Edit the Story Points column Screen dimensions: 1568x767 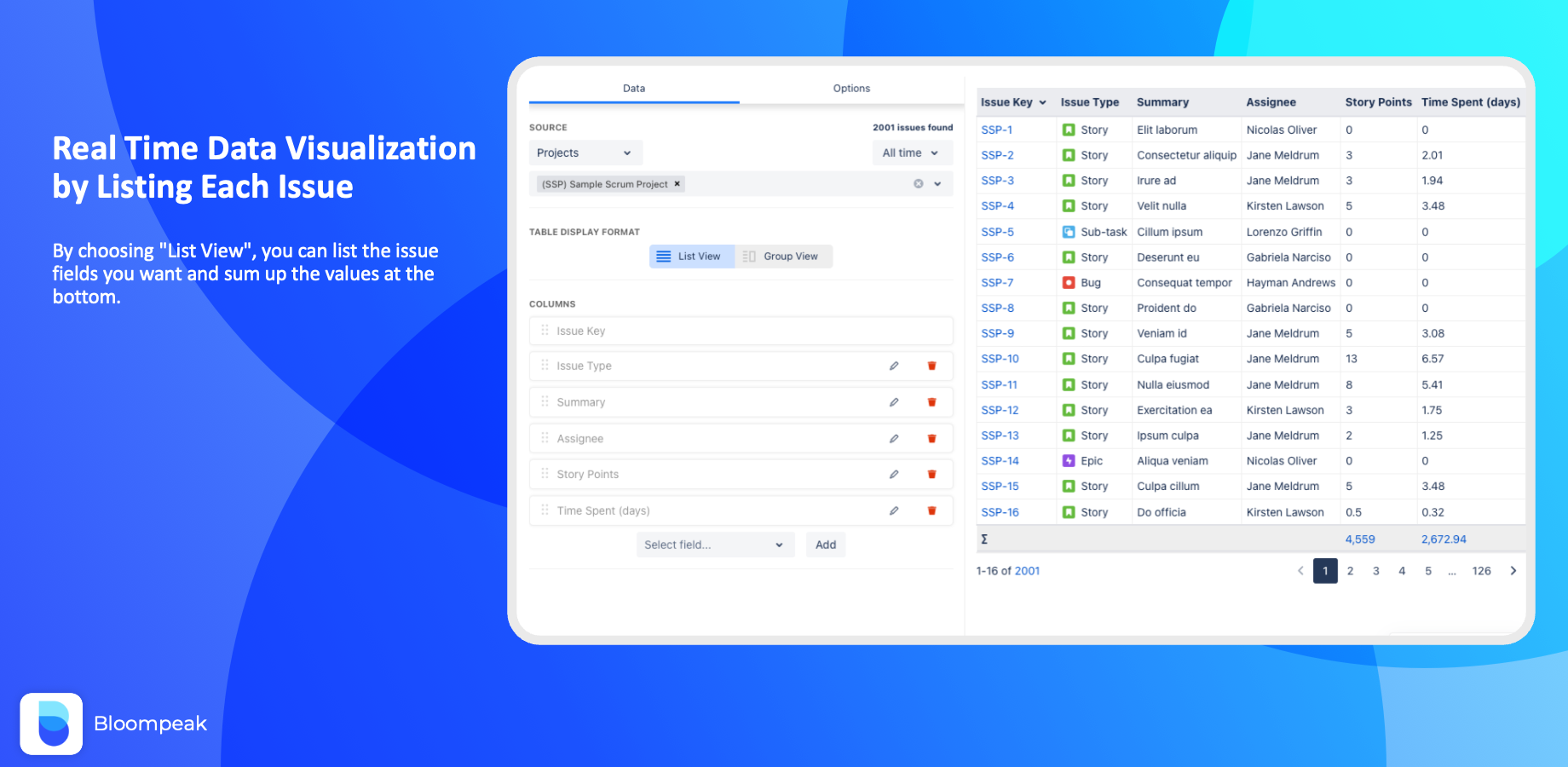tap(894, 475)
